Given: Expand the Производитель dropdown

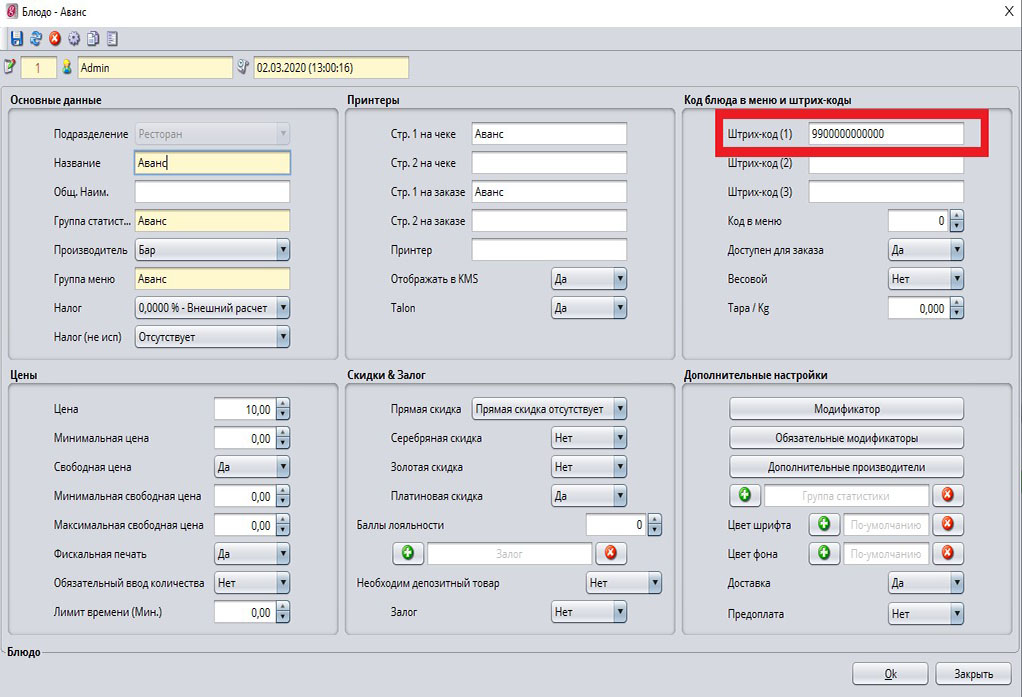Looking at the screenshot, I should 282,250.
